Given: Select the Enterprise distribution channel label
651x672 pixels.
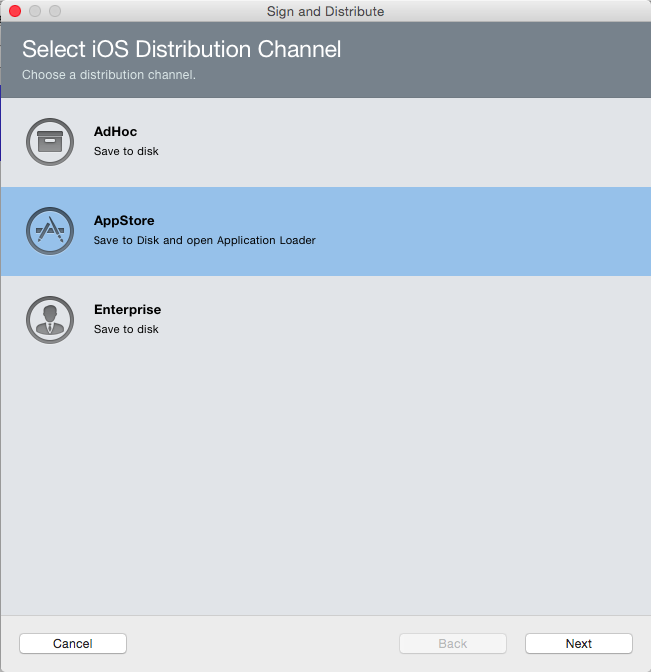Looking at the screenshot, I should click(x=127, y=309).
